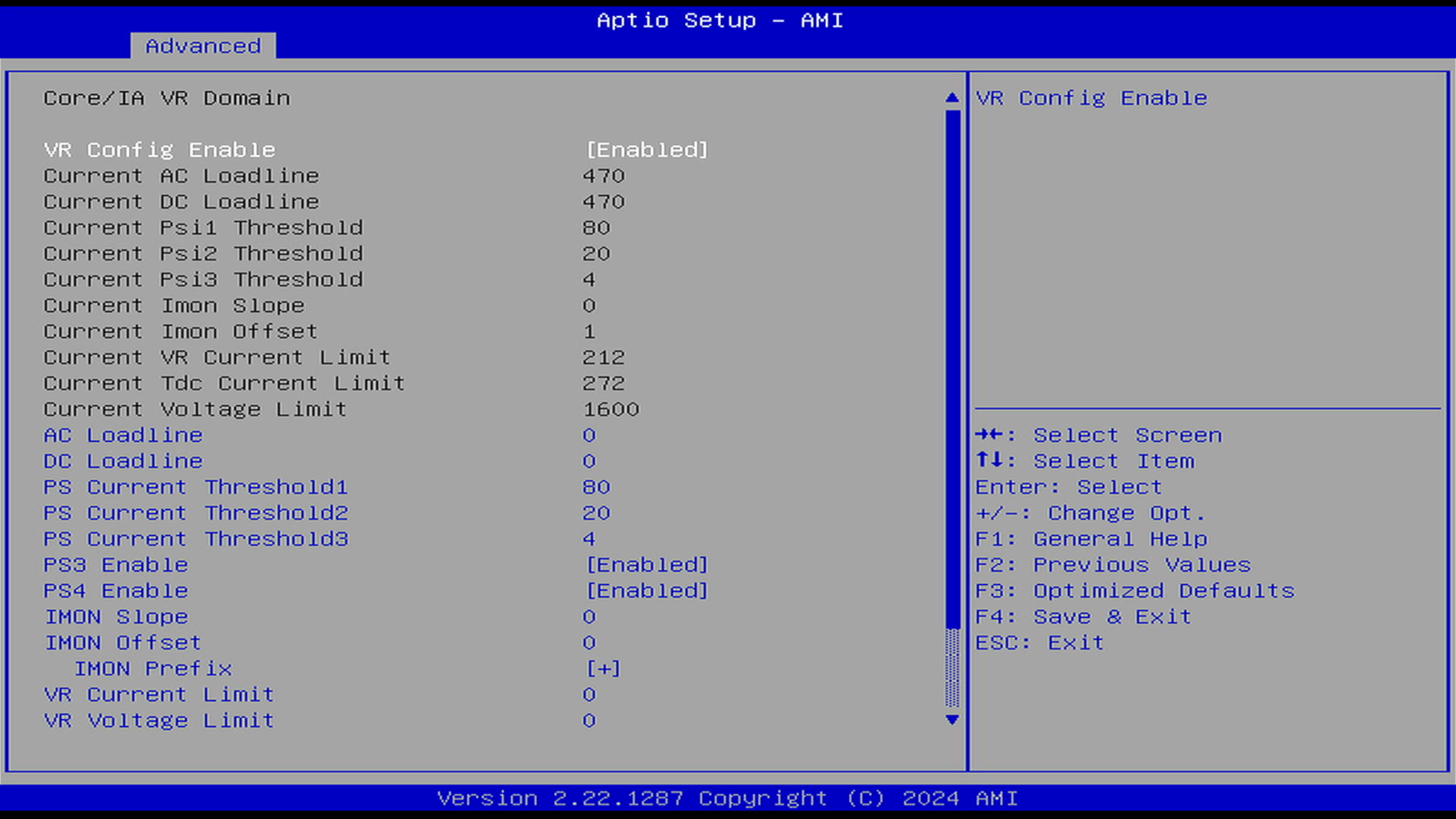
Task: Toggle the PS4 Enable option
Action: 116,591
